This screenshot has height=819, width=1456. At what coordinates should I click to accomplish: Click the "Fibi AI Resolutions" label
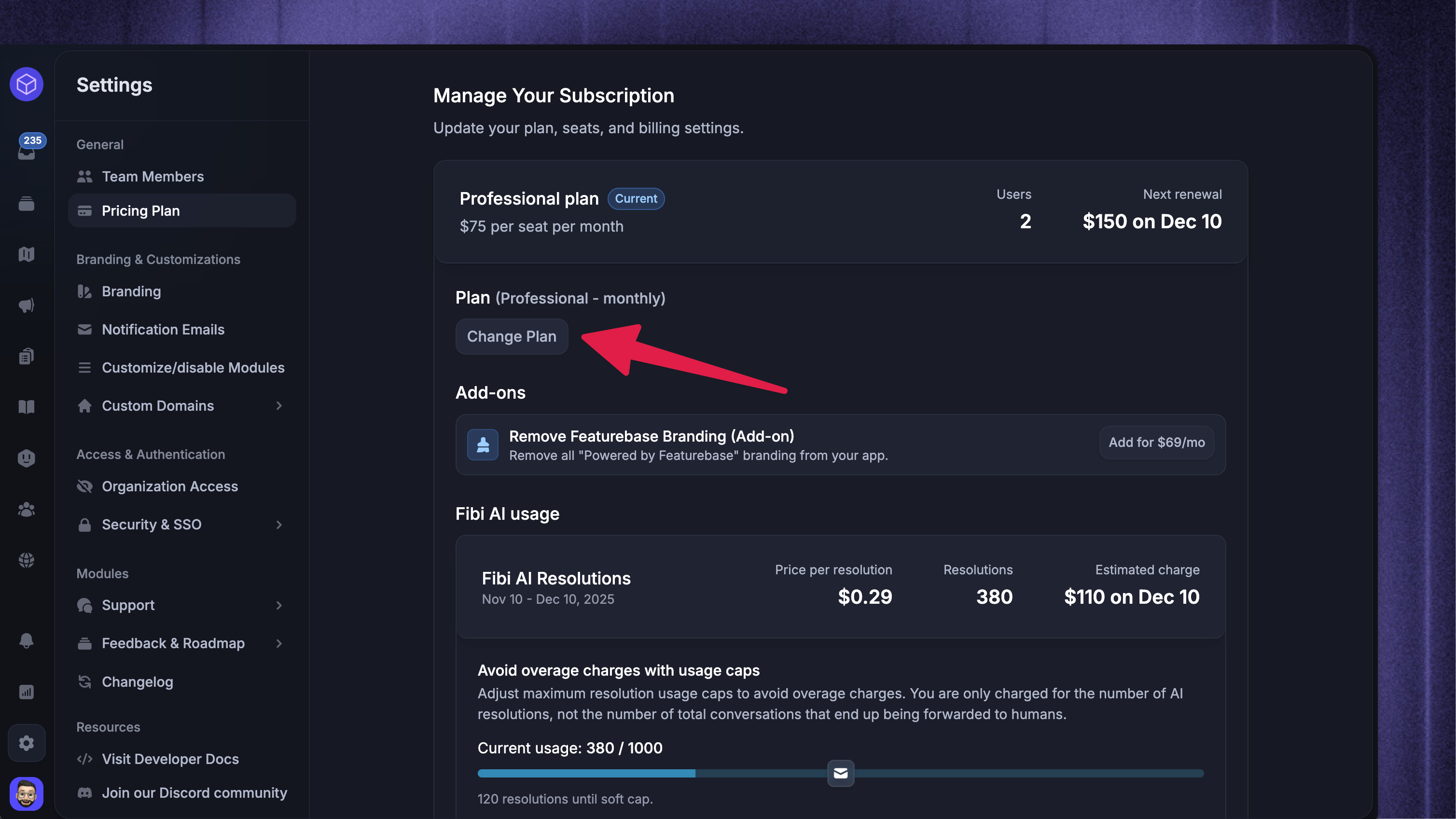point(556,578)
